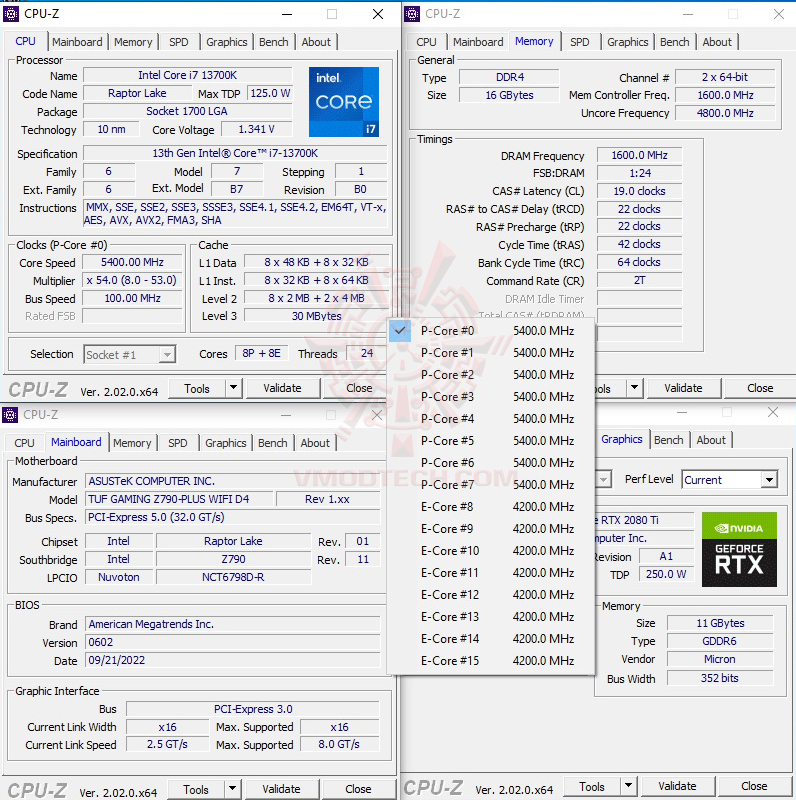The image size is (796, 800).
Task: Open Bench tab in Memory window
Action: tap(675, 42)
